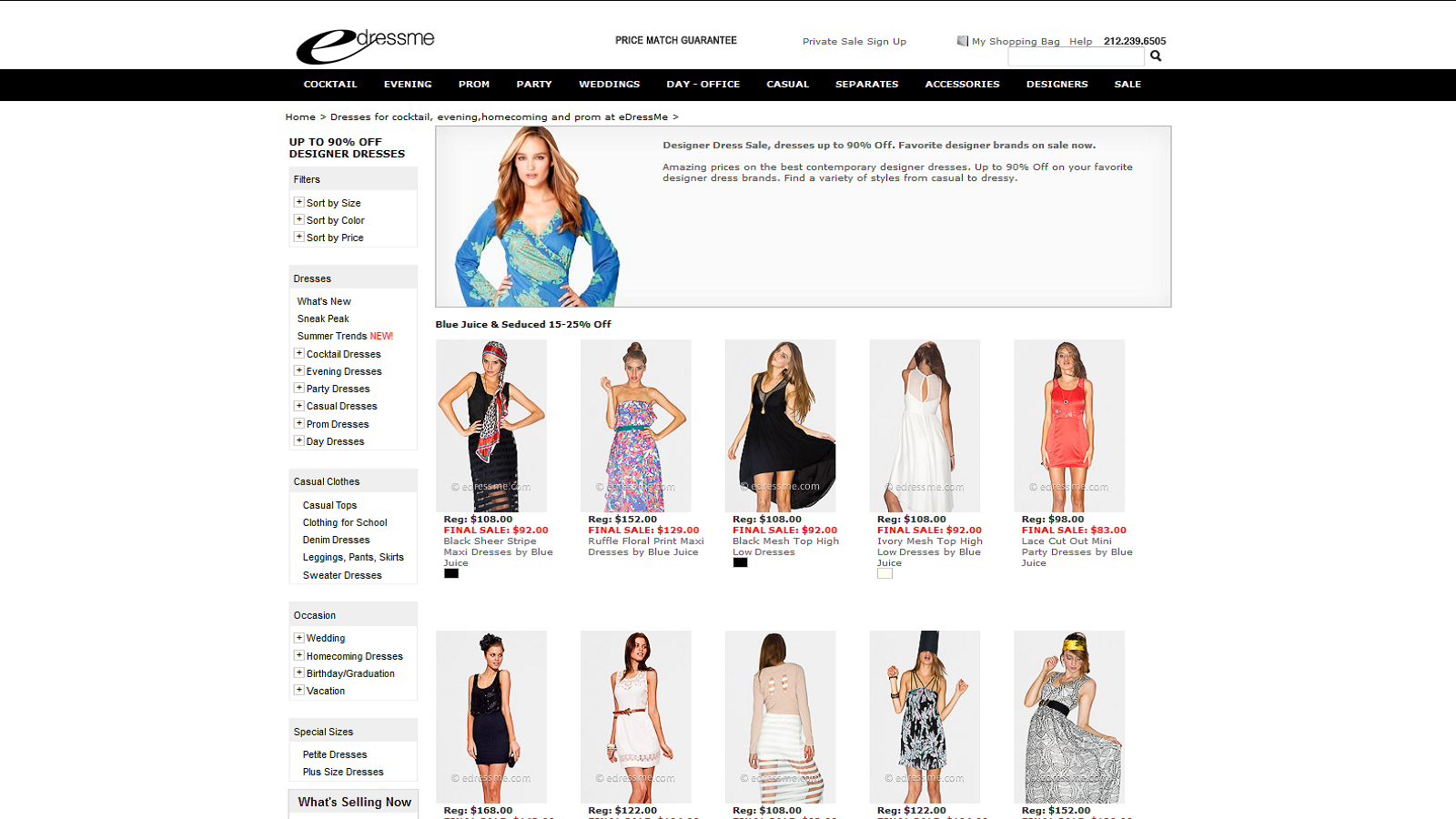Click Blue Juice & Seduced heading
The height and width of the screenshot is (819, 1456).
pos(523,324)
